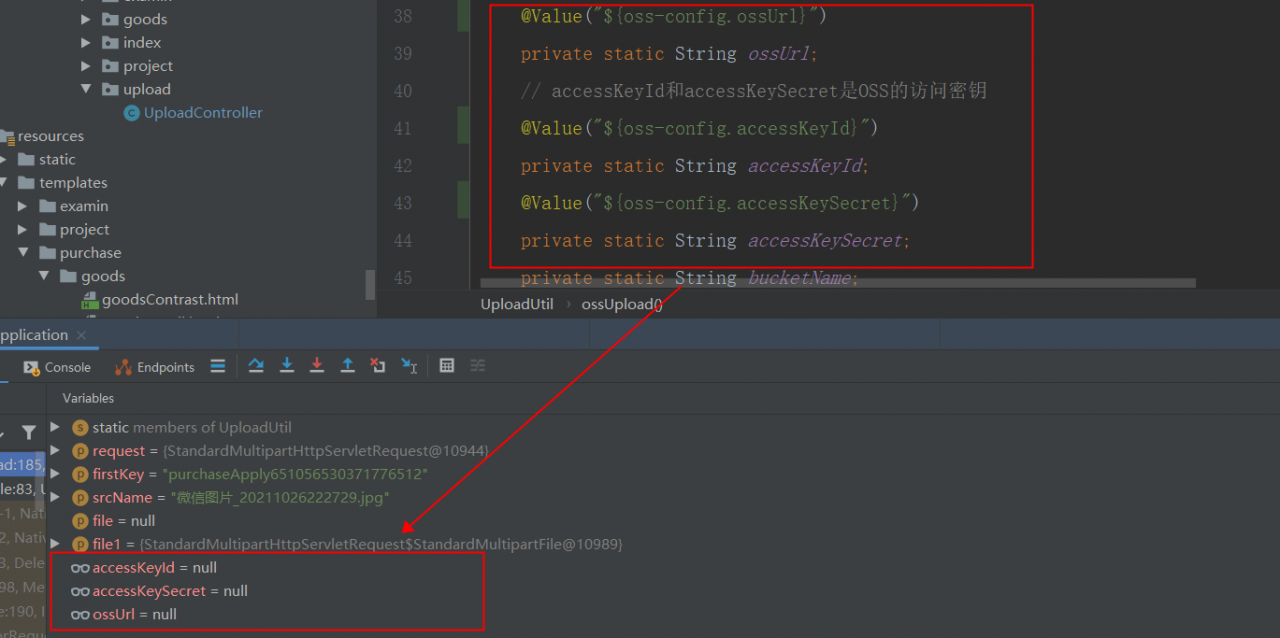Click the Drop Frame debug icon
Viewport: 1280px width, 638px height.
tap(378, 366)
